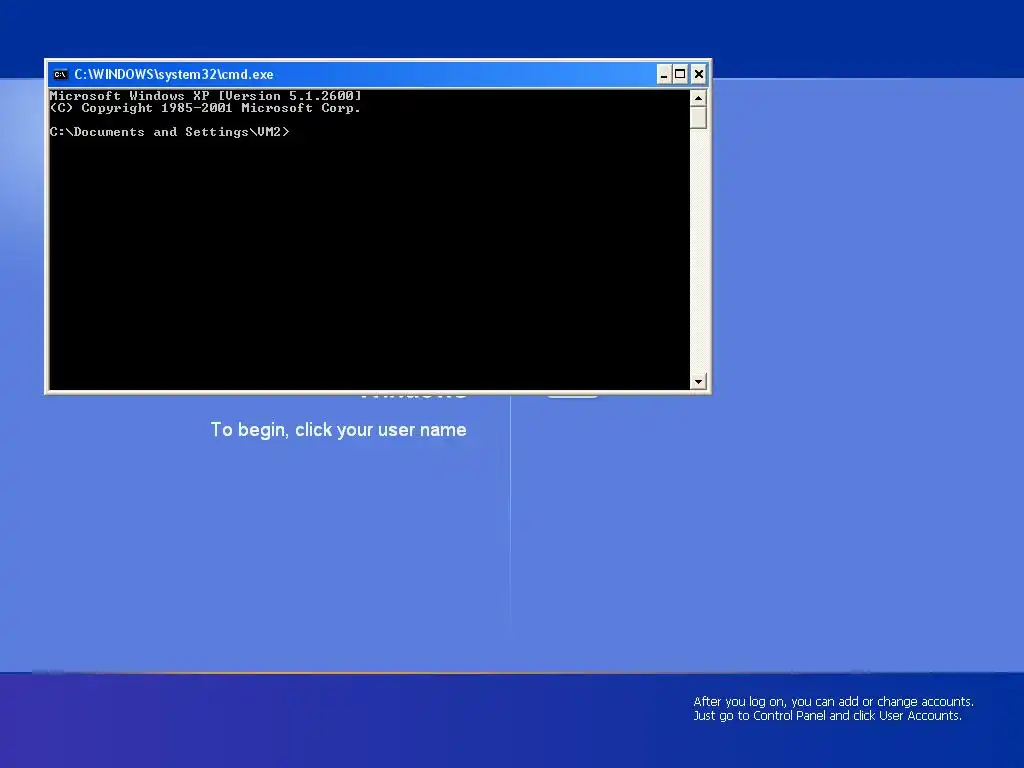The image size is (1024, 768).
Task: Click the '(C) Copyright 1985-2001 Microsoft Corp.' line
Action: click(205, 108)
